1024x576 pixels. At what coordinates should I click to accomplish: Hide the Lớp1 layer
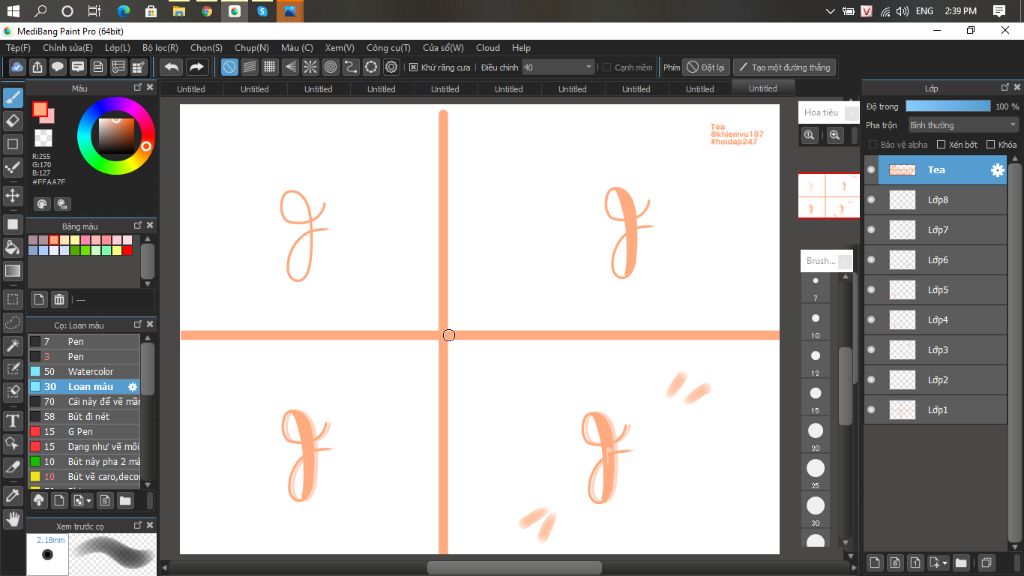coord(871,410)
